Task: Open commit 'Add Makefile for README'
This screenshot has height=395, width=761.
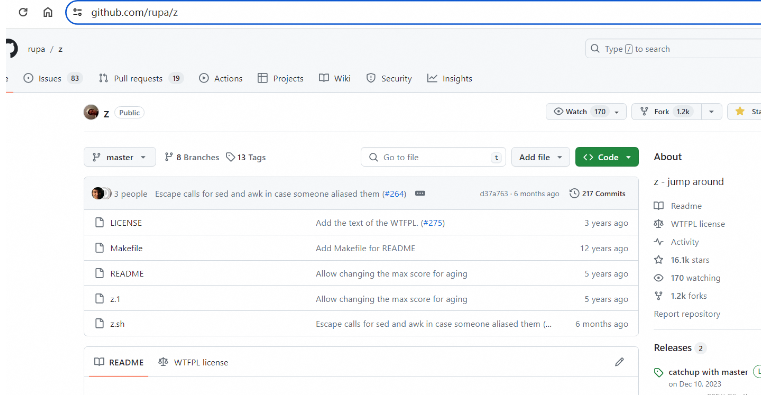Action: (x=365, y=248)
